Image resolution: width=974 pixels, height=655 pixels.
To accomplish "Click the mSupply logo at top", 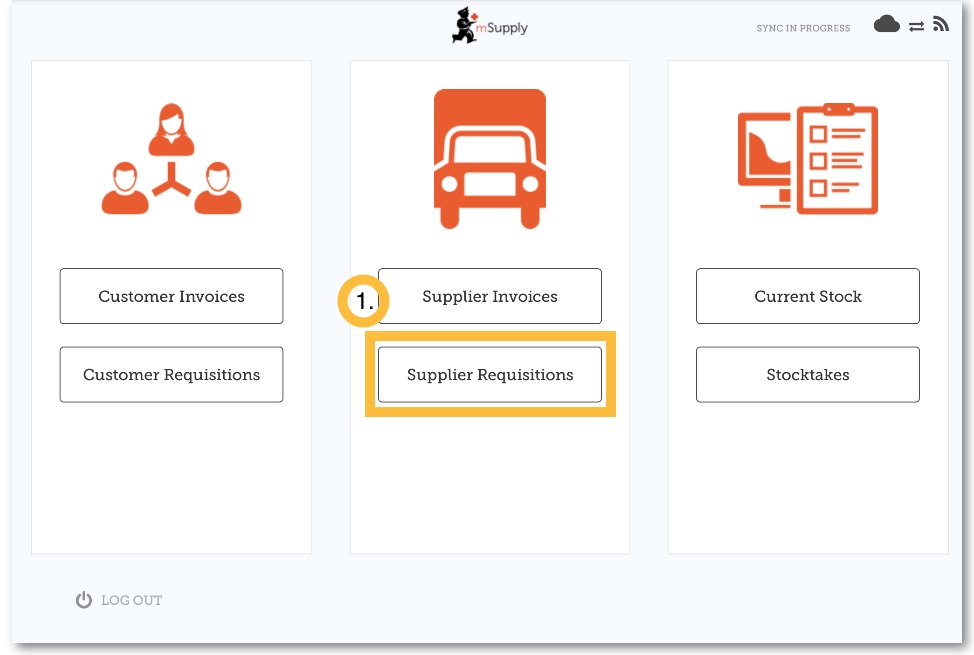I will [489, 27].
